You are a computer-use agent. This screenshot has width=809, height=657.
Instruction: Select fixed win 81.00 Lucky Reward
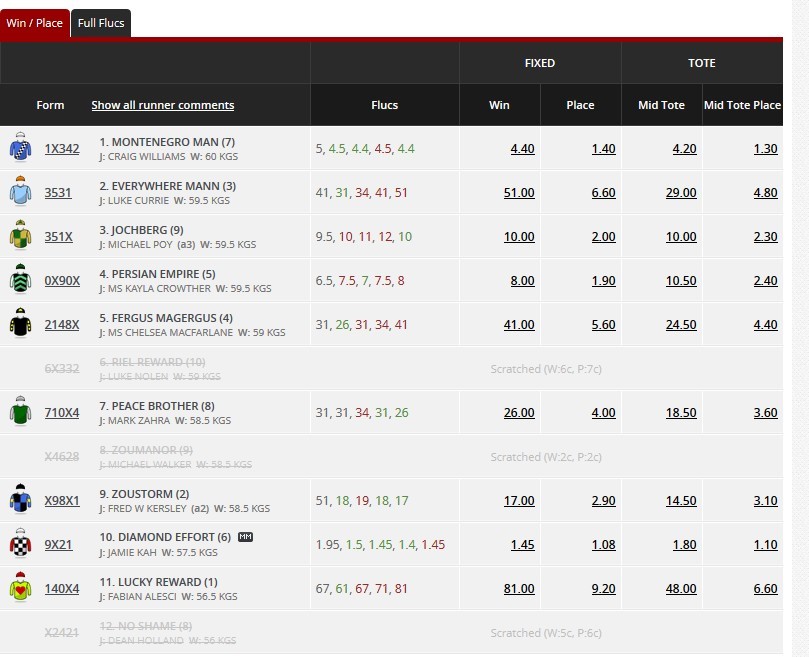(x=519, y=588)
